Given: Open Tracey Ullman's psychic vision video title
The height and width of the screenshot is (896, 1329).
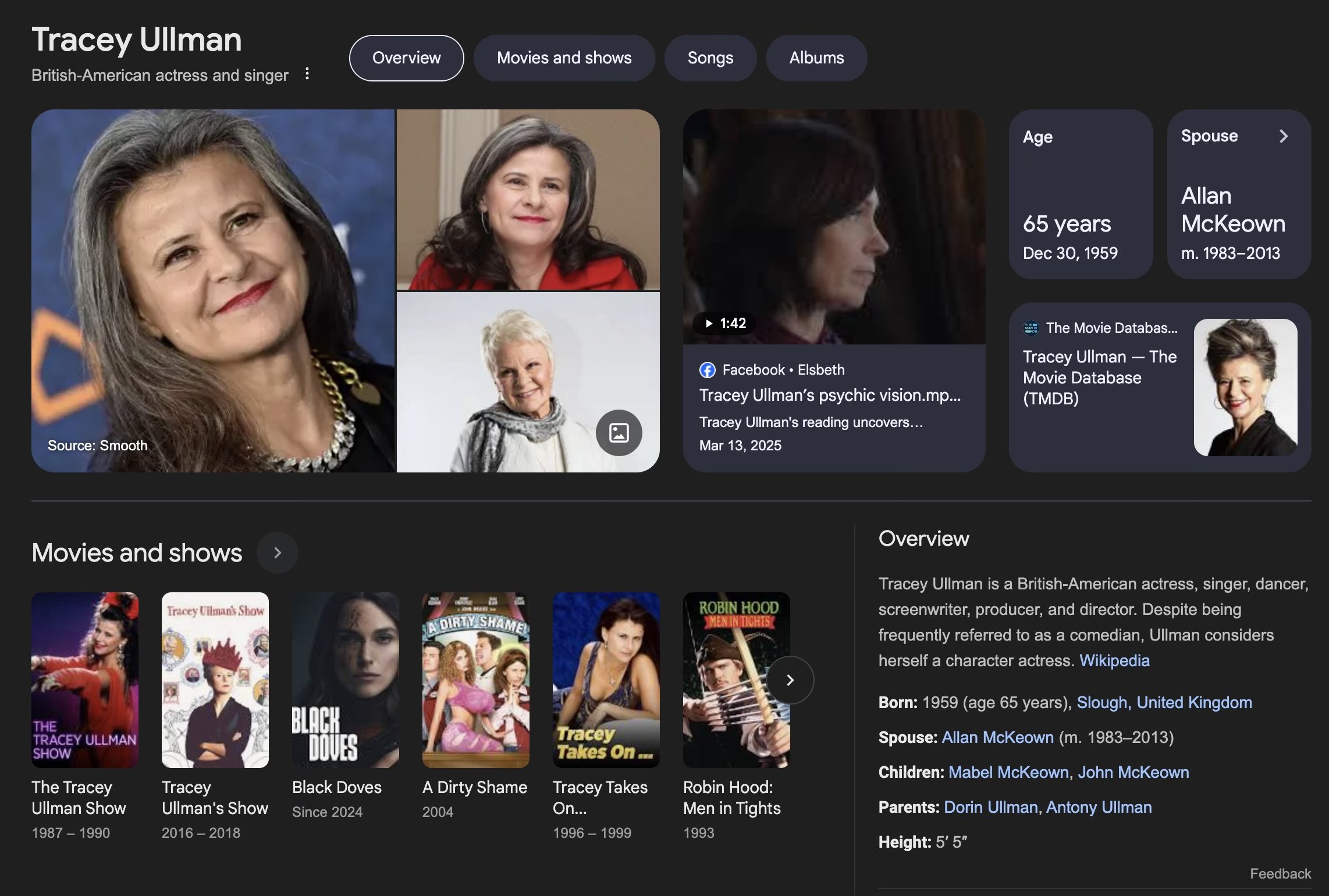Looking at the screenshot, I should click(x=830, y=396).
